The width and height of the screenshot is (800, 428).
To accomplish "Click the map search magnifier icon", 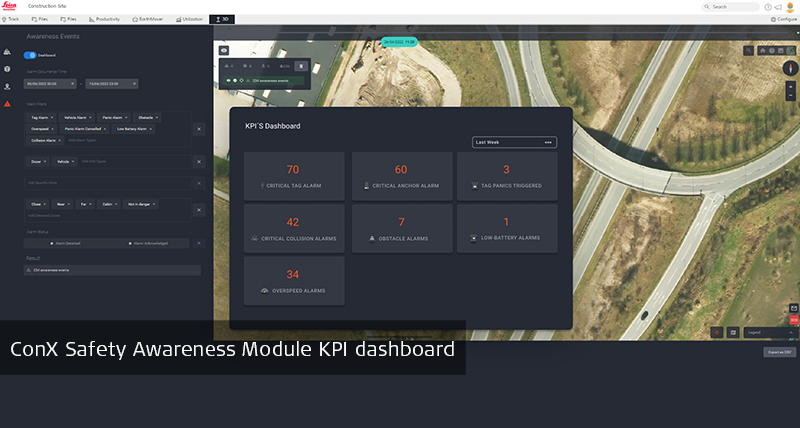I will coord(749,50).
